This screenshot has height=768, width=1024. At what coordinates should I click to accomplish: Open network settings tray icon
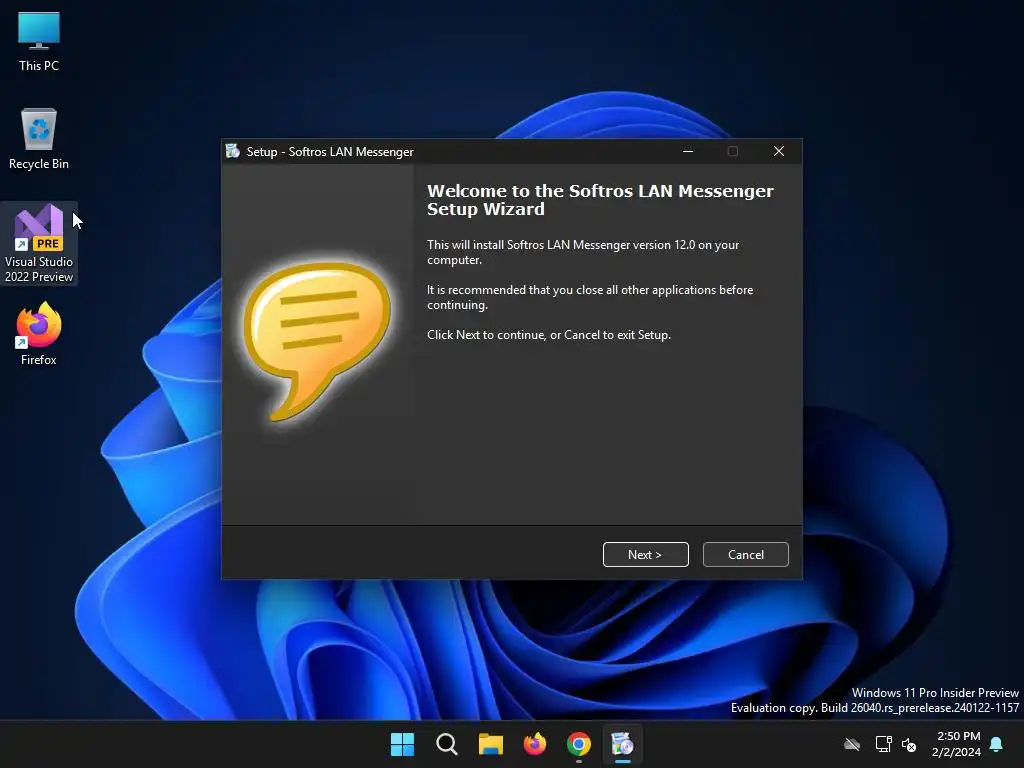click(x=883, y=744)
